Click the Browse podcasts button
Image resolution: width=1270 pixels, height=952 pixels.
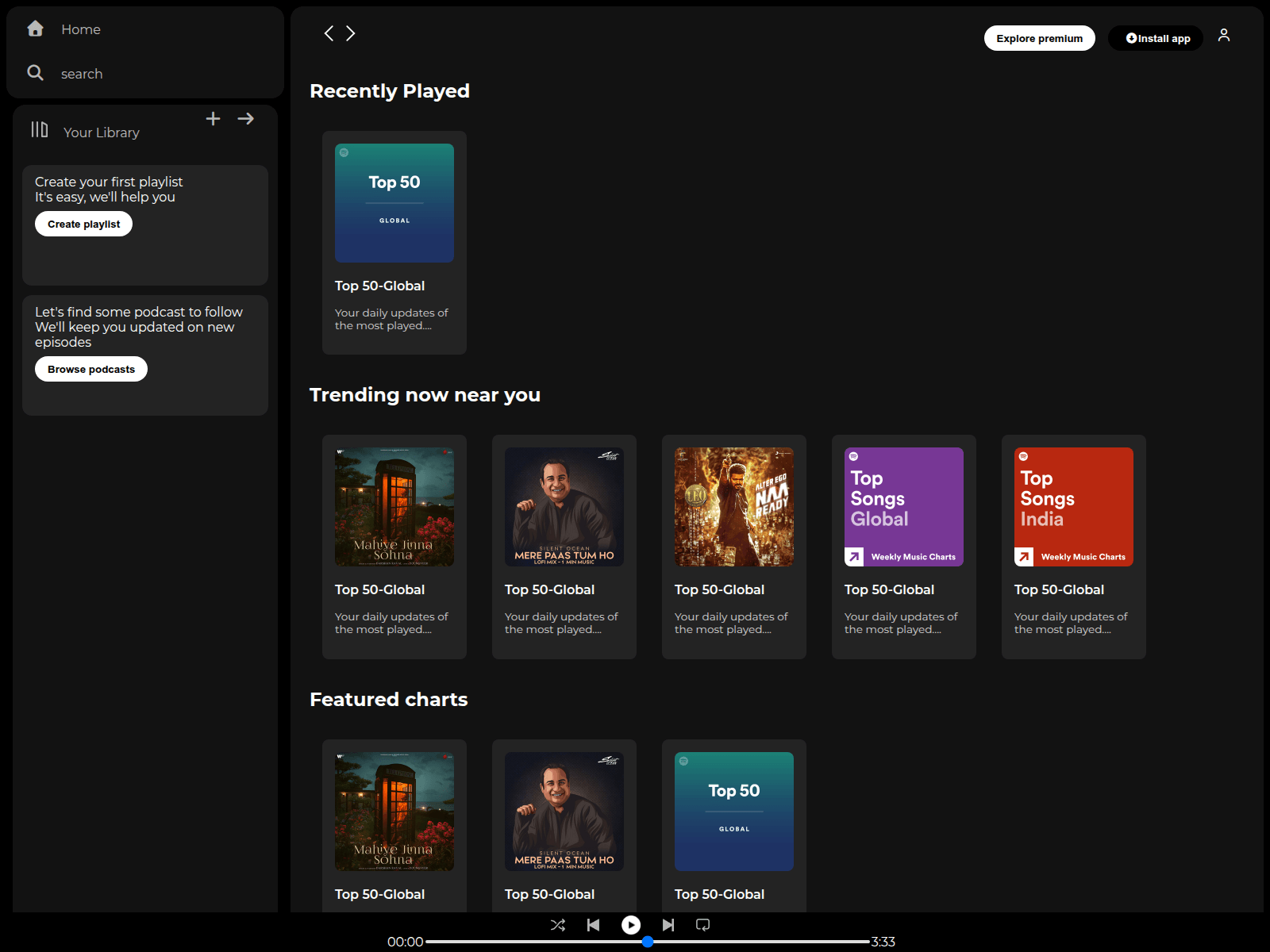91,369
